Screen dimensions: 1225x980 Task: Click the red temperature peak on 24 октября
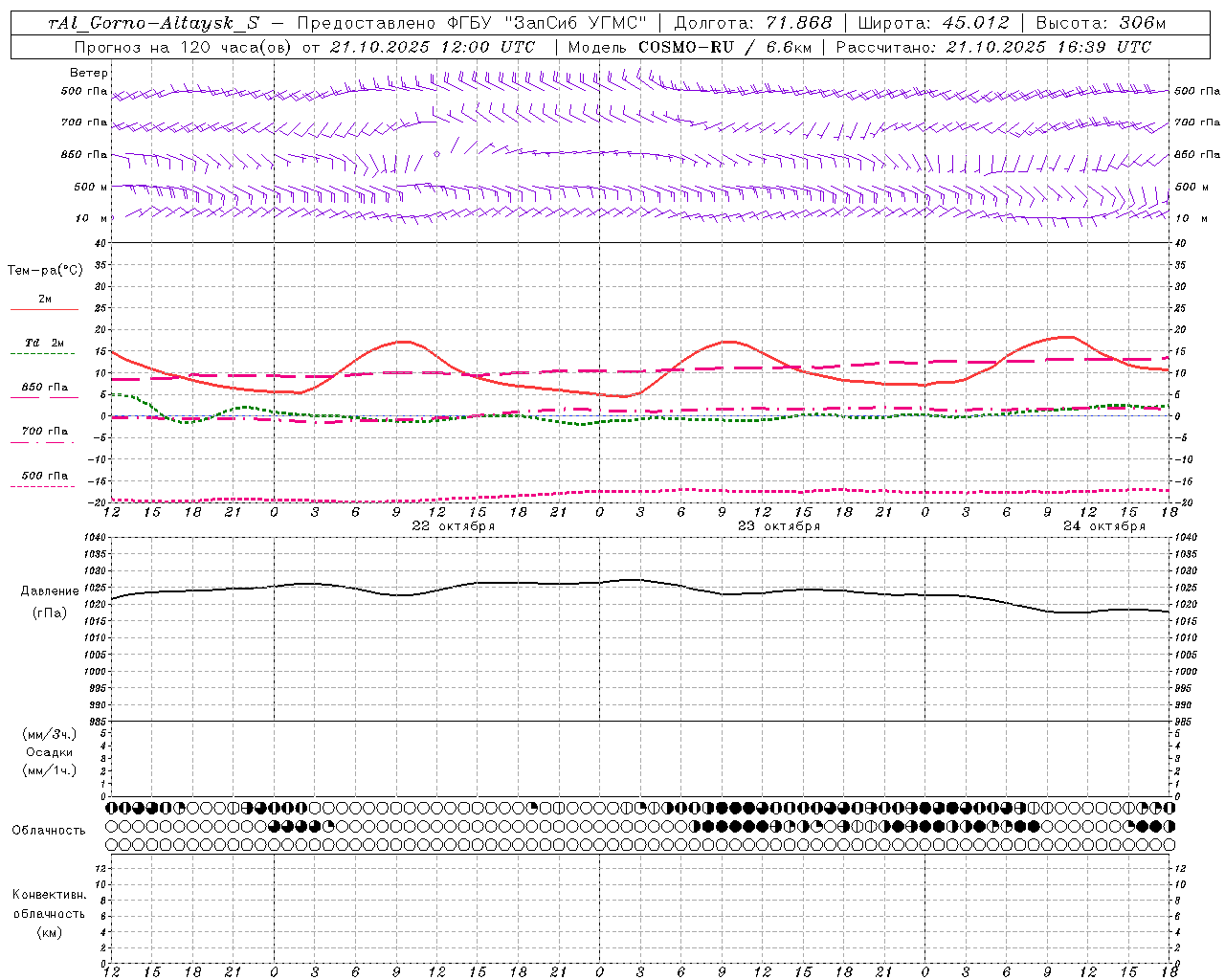[x=1066, y=337]
